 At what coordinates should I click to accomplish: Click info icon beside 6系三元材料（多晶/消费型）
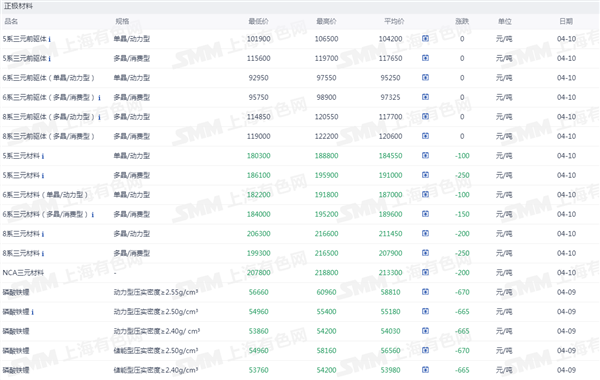[x=93, y=215]
